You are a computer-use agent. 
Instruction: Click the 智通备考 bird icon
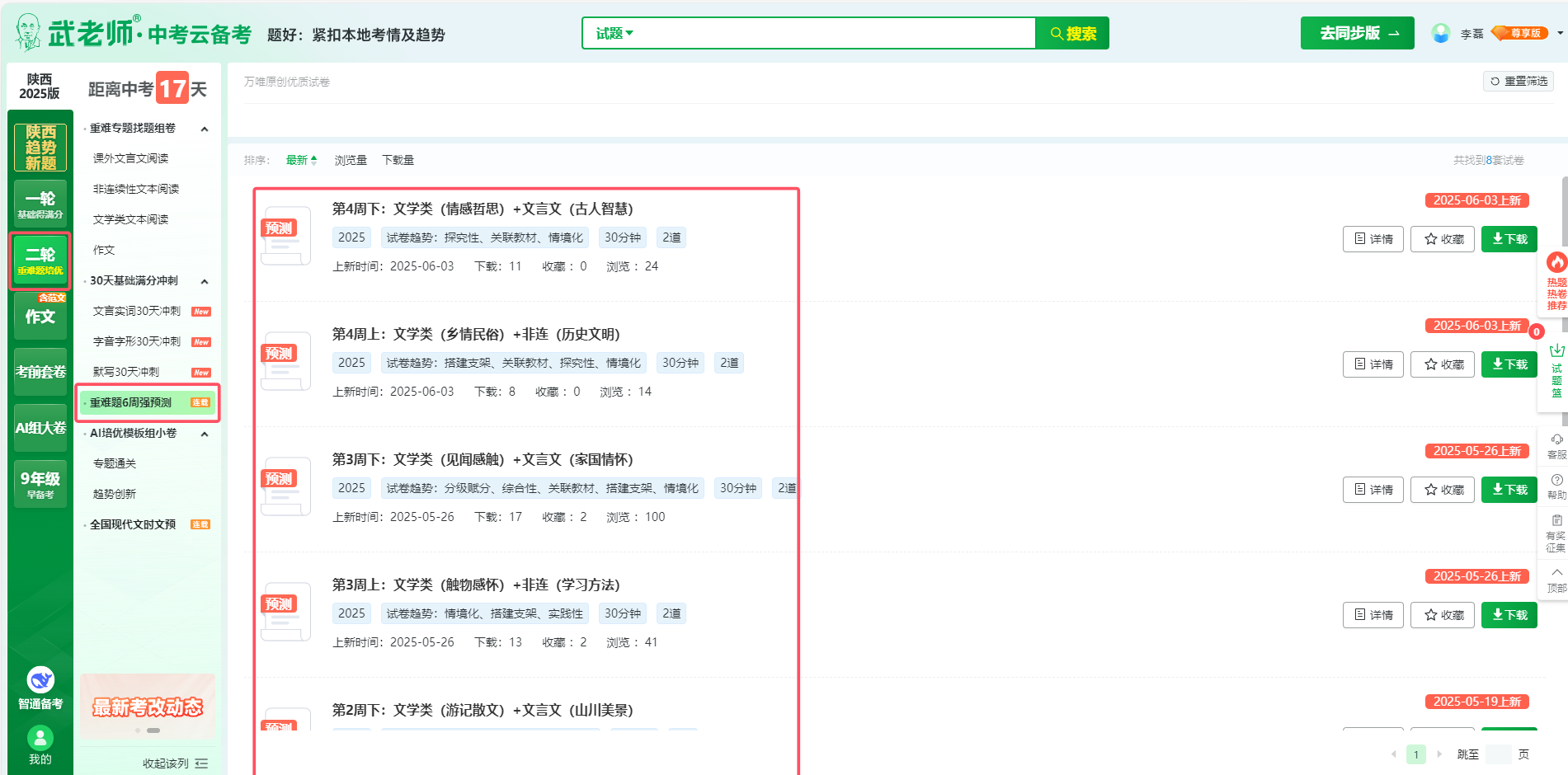tap(40, 680)
